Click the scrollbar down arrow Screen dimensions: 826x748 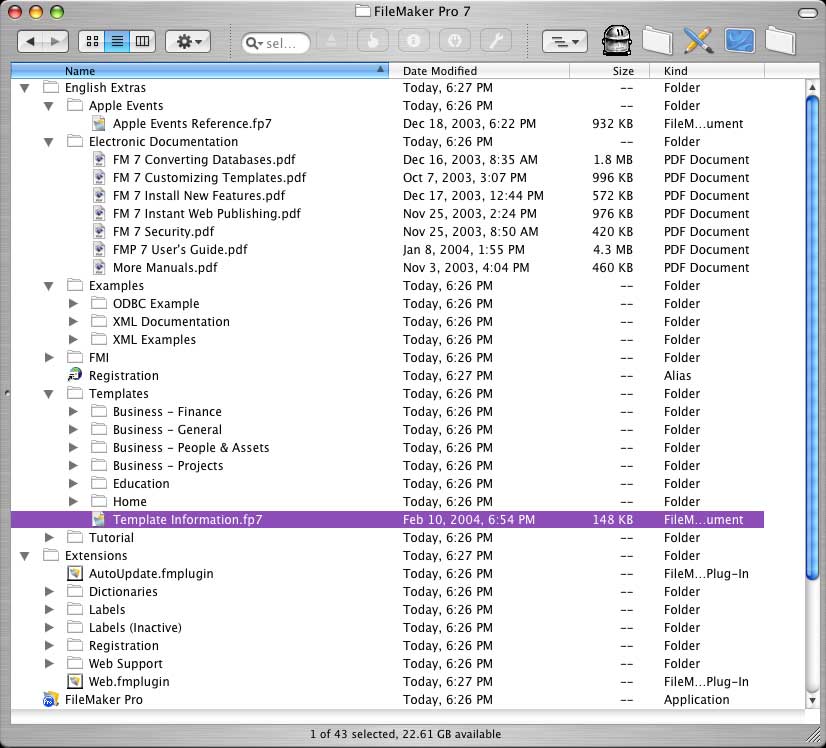coord(812,700)
